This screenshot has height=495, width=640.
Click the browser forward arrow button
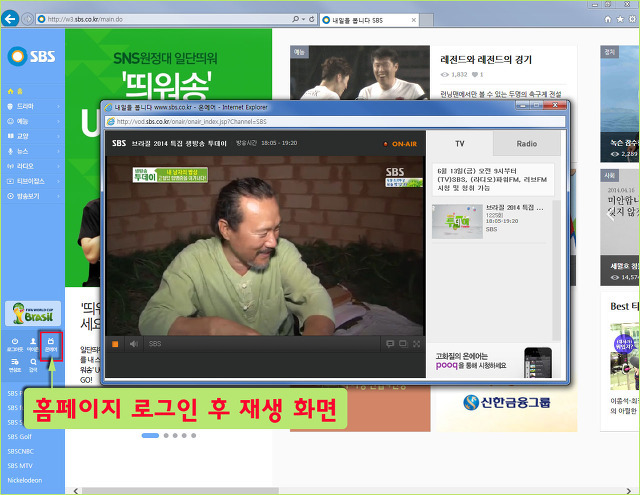27,19
